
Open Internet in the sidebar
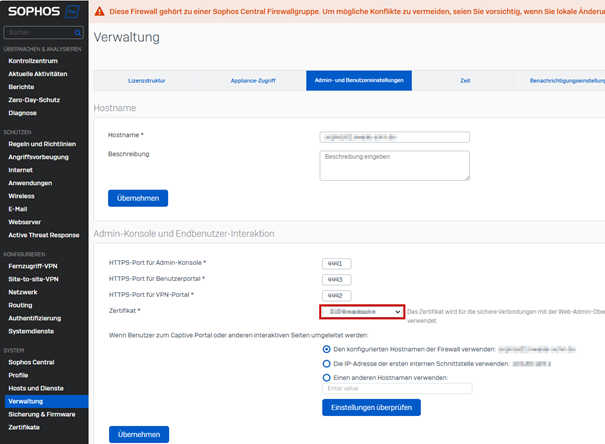[x=20, y=170]
